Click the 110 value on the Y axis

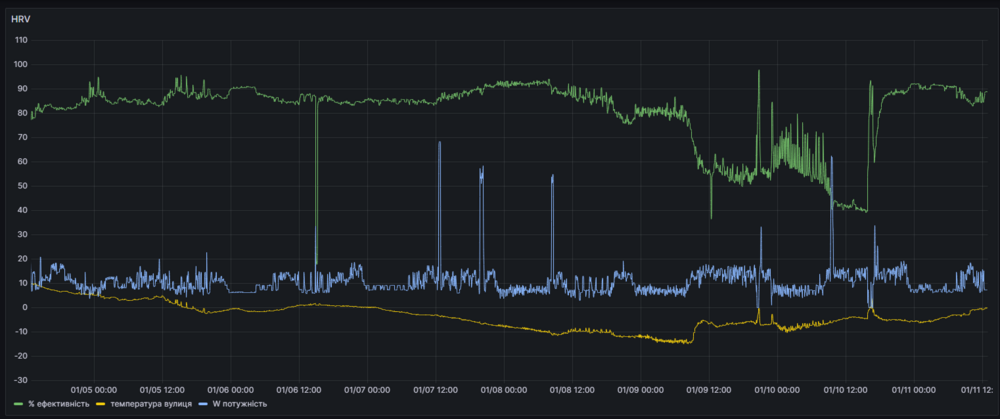pos(21,40)
